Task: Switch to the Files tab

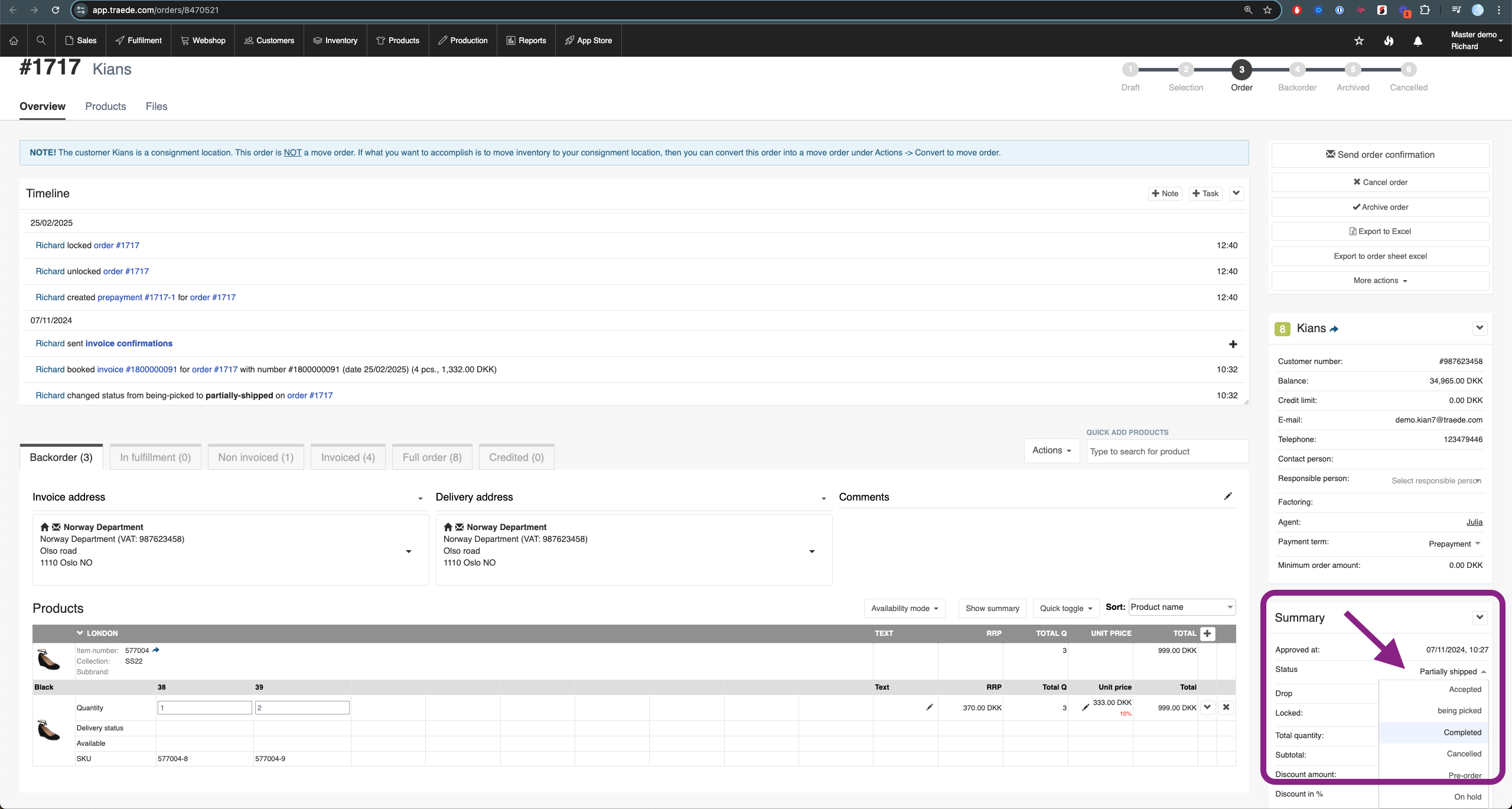Action: pos(157,106)
